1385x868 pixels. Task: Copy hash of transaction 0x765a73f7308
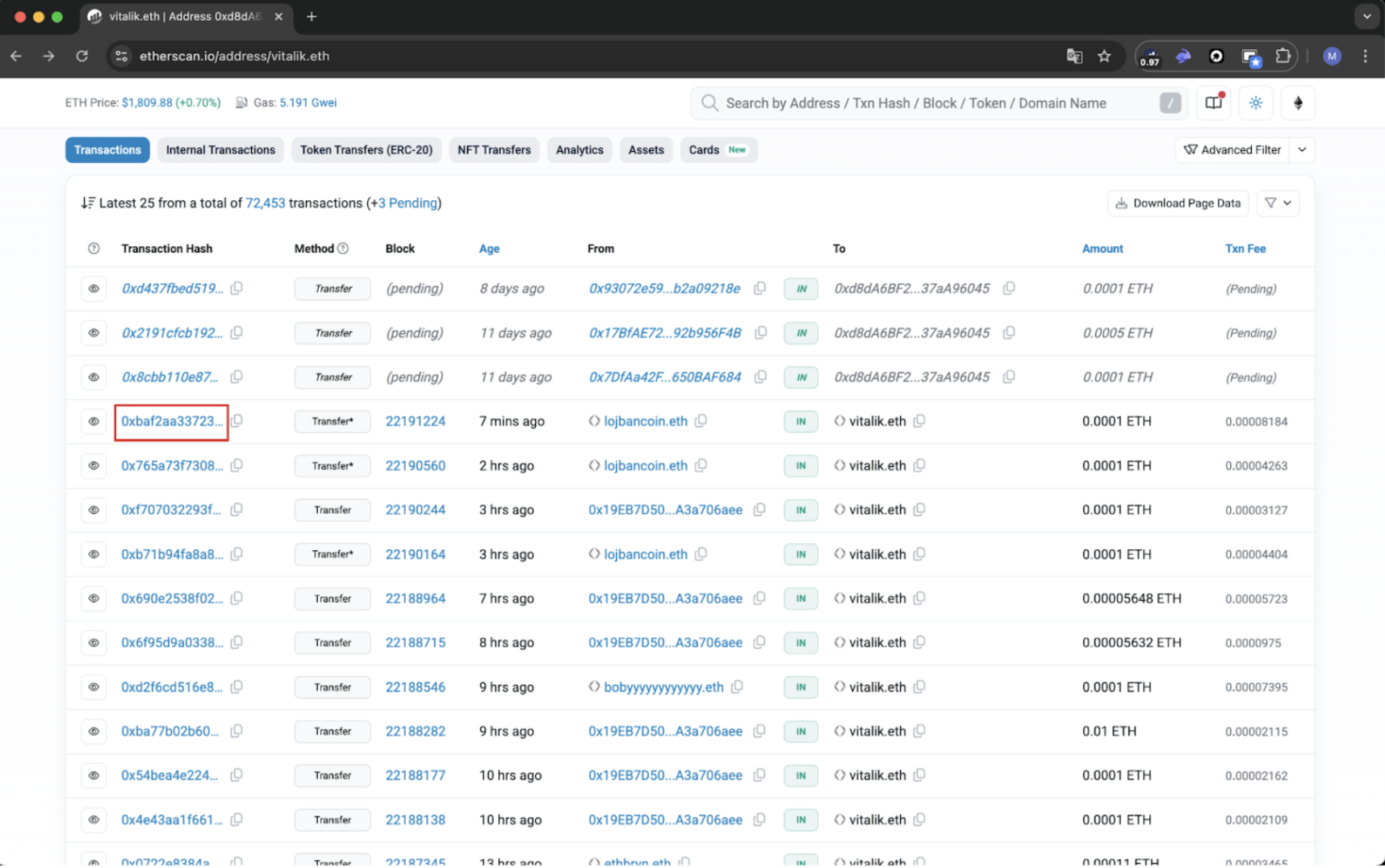236,465
